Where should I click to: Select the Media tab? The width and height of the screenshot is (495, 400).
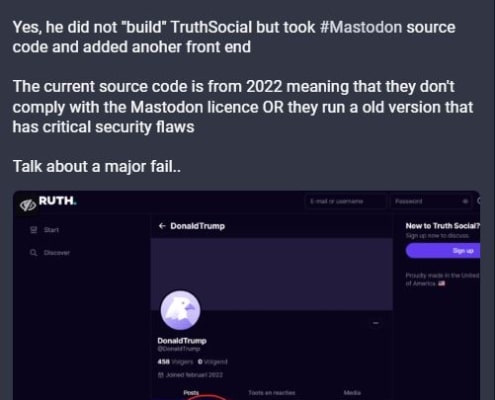click(x=352, y=393)
